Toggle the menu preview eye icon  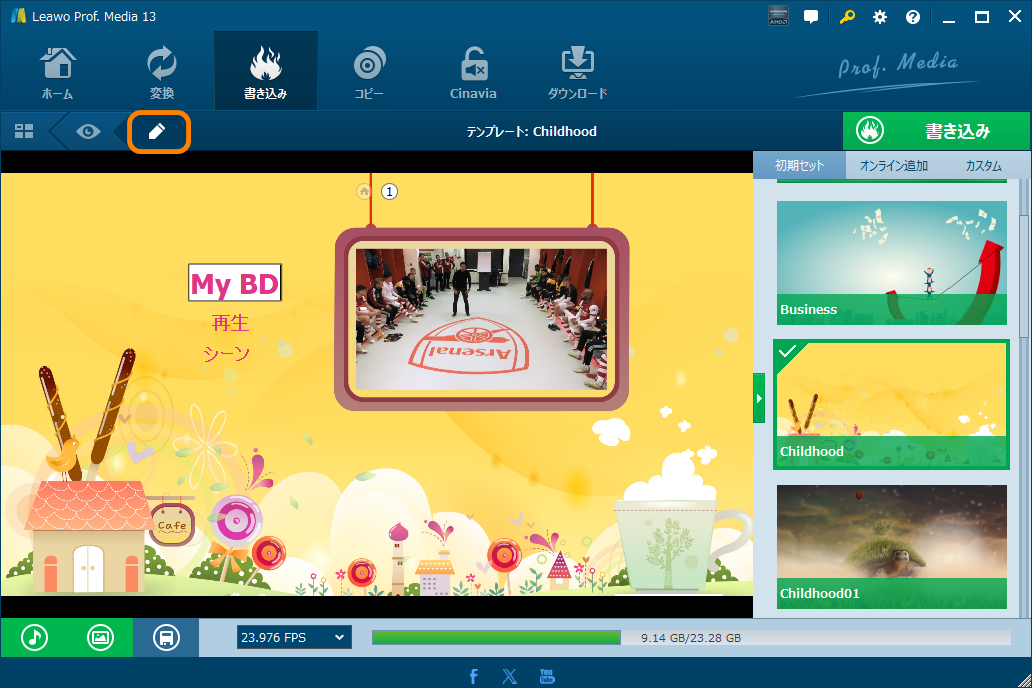click(x=88, y=132)
